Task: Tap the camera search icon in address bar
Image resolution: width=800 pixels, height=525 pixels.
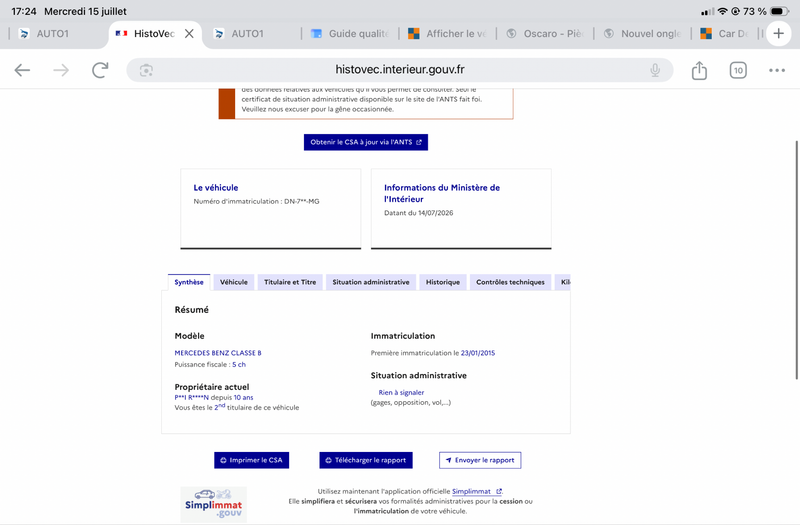Action: 146,70
